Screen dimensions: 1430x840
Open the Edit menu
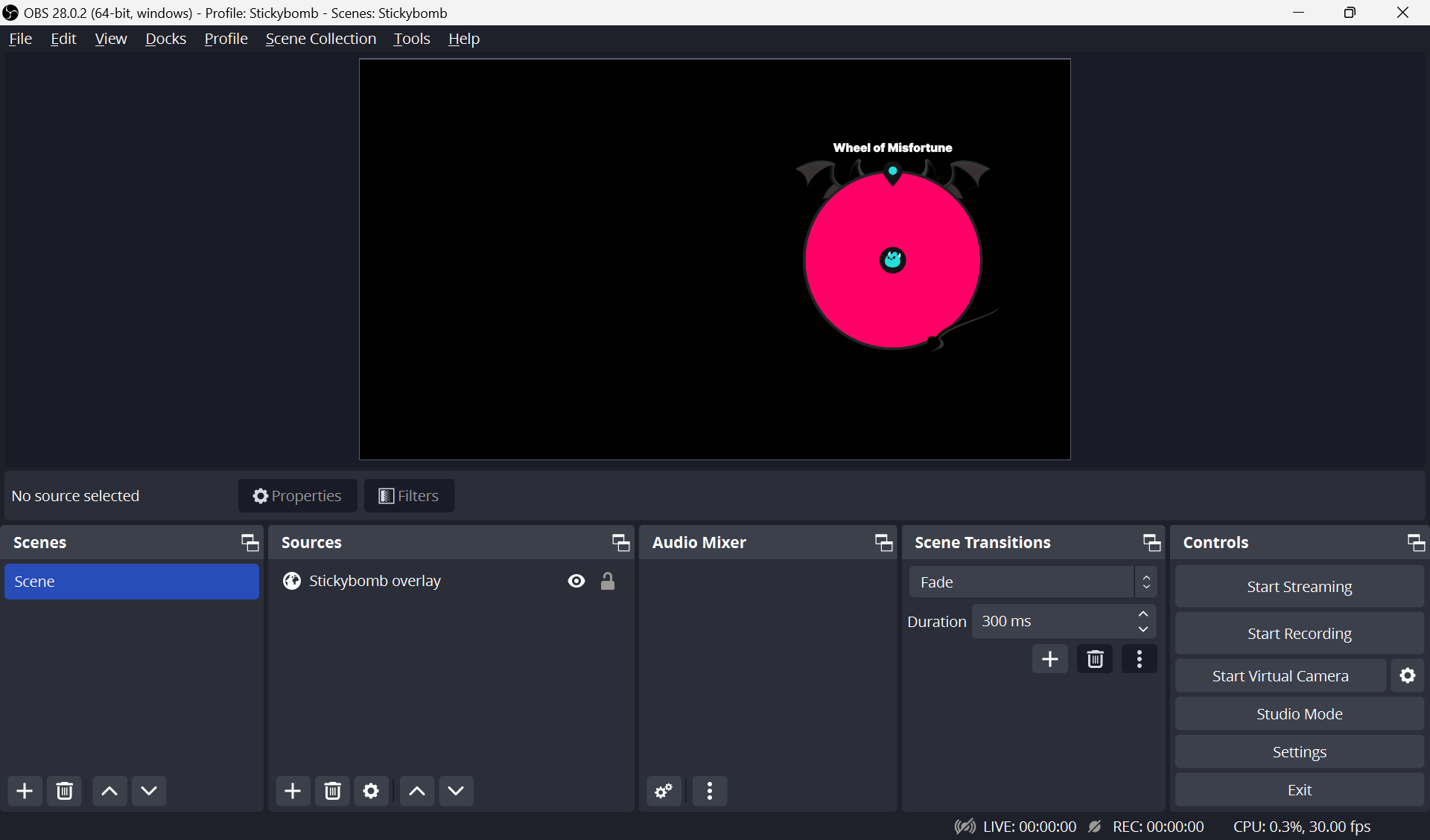point(63,39)
